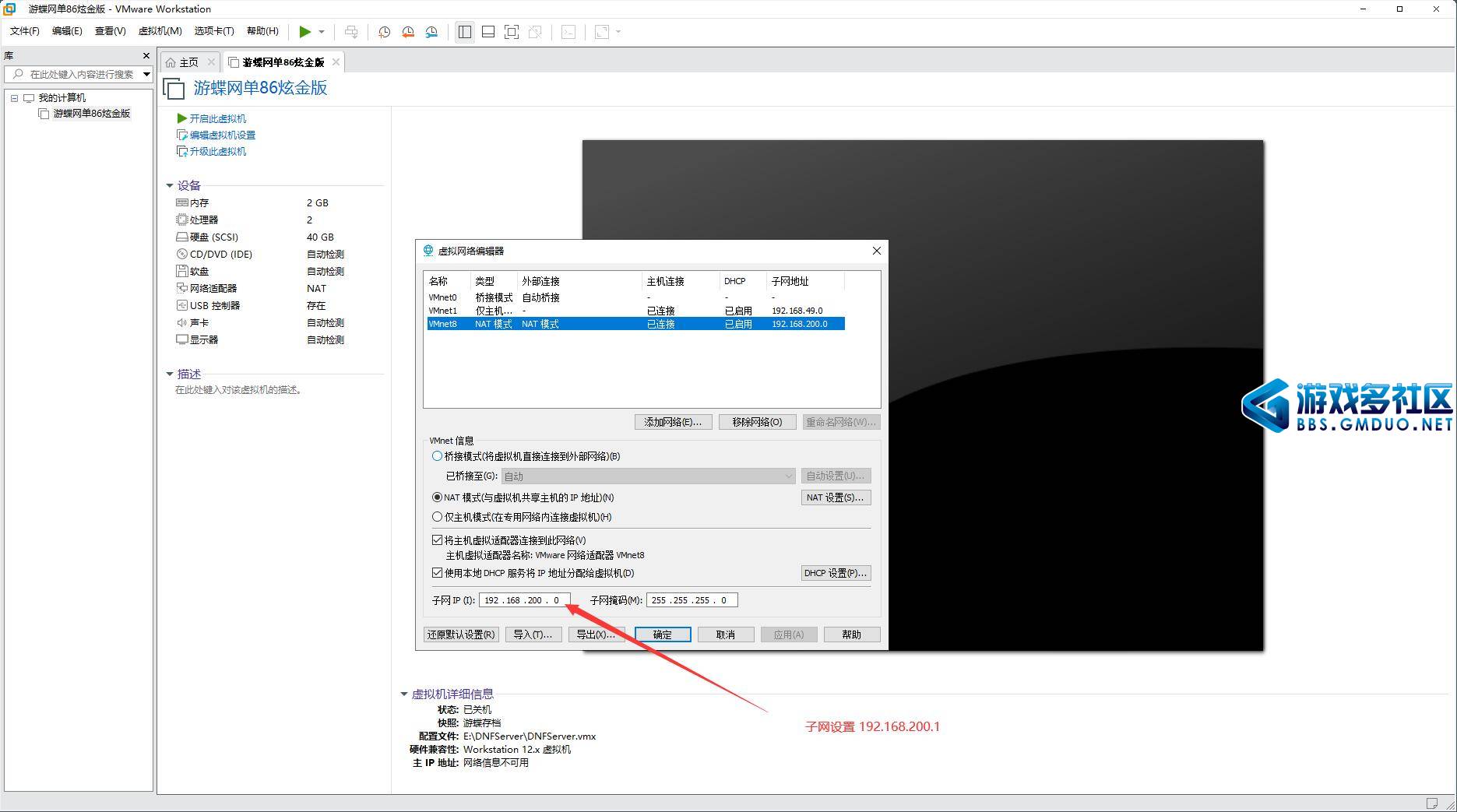This screenshot has height=812, width=1457.
Task: Open the power options dropdown arrow next to play
Action: click(321, 32)
